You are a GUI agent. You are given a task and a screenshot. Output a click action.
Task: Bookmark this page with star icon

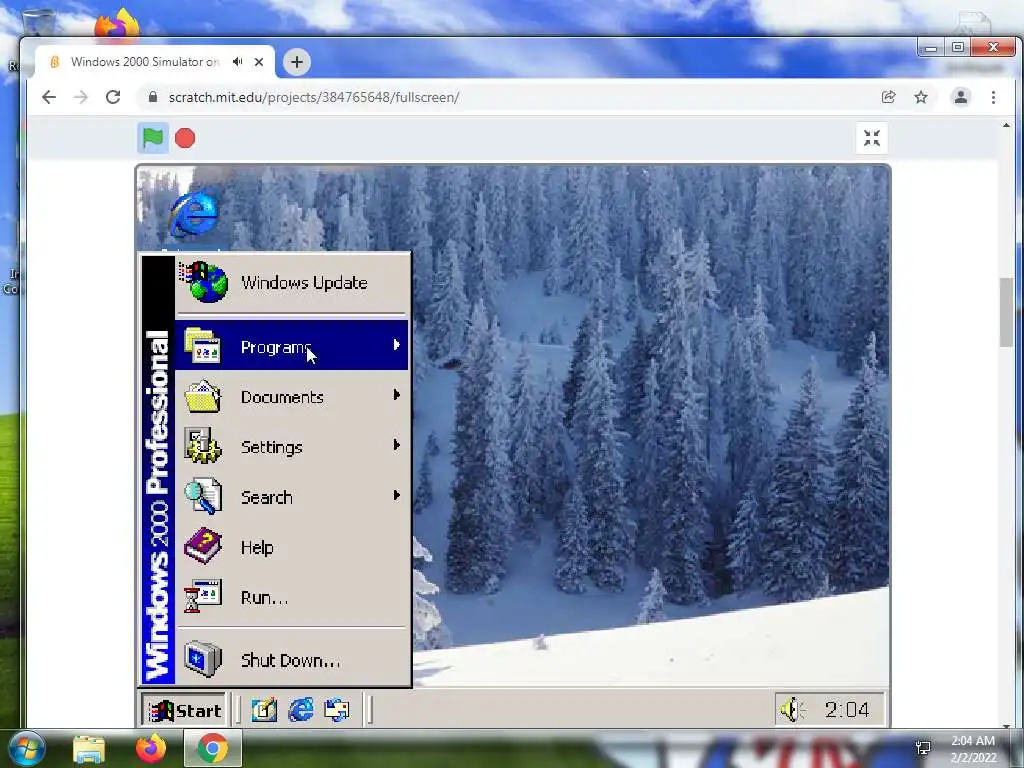point(921,97)
